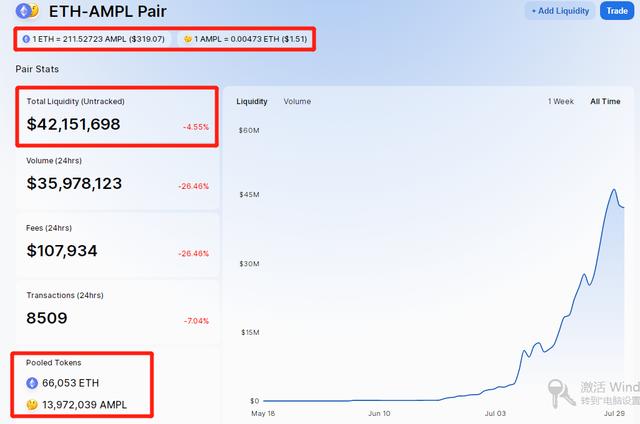
Task: Click the Ethereum icon beside 66,053 ETH
Action: [x=32, y=383]
